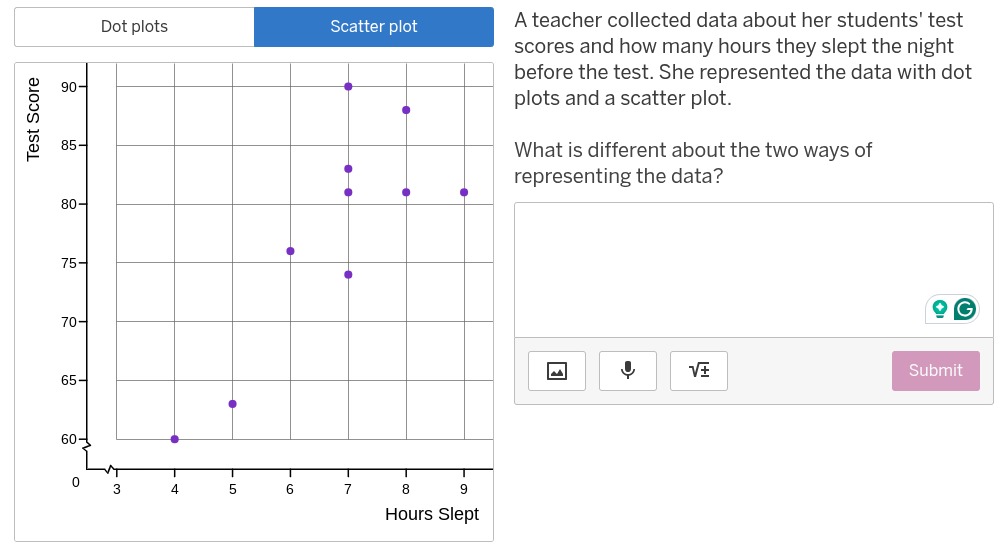Click inside the answer text box
This screenshot has height=553, width=1008.
coord(753,270)
